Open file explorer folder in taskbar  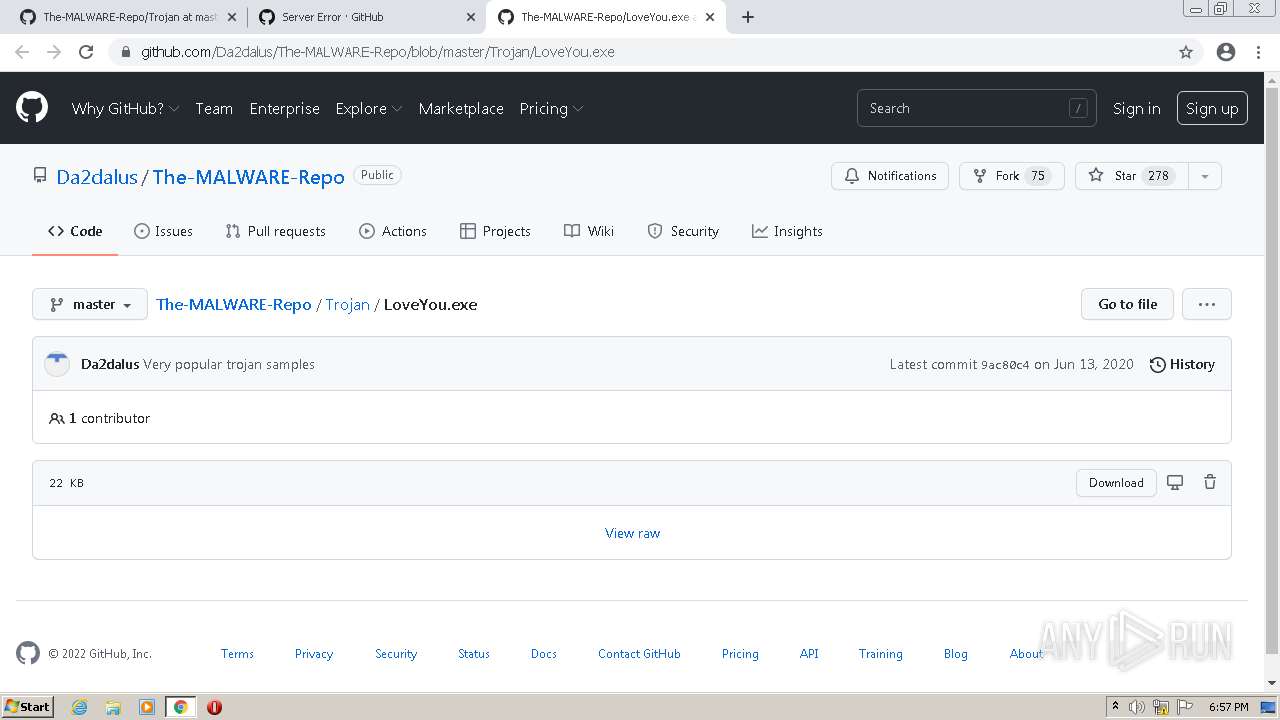(x=113, y=707)
